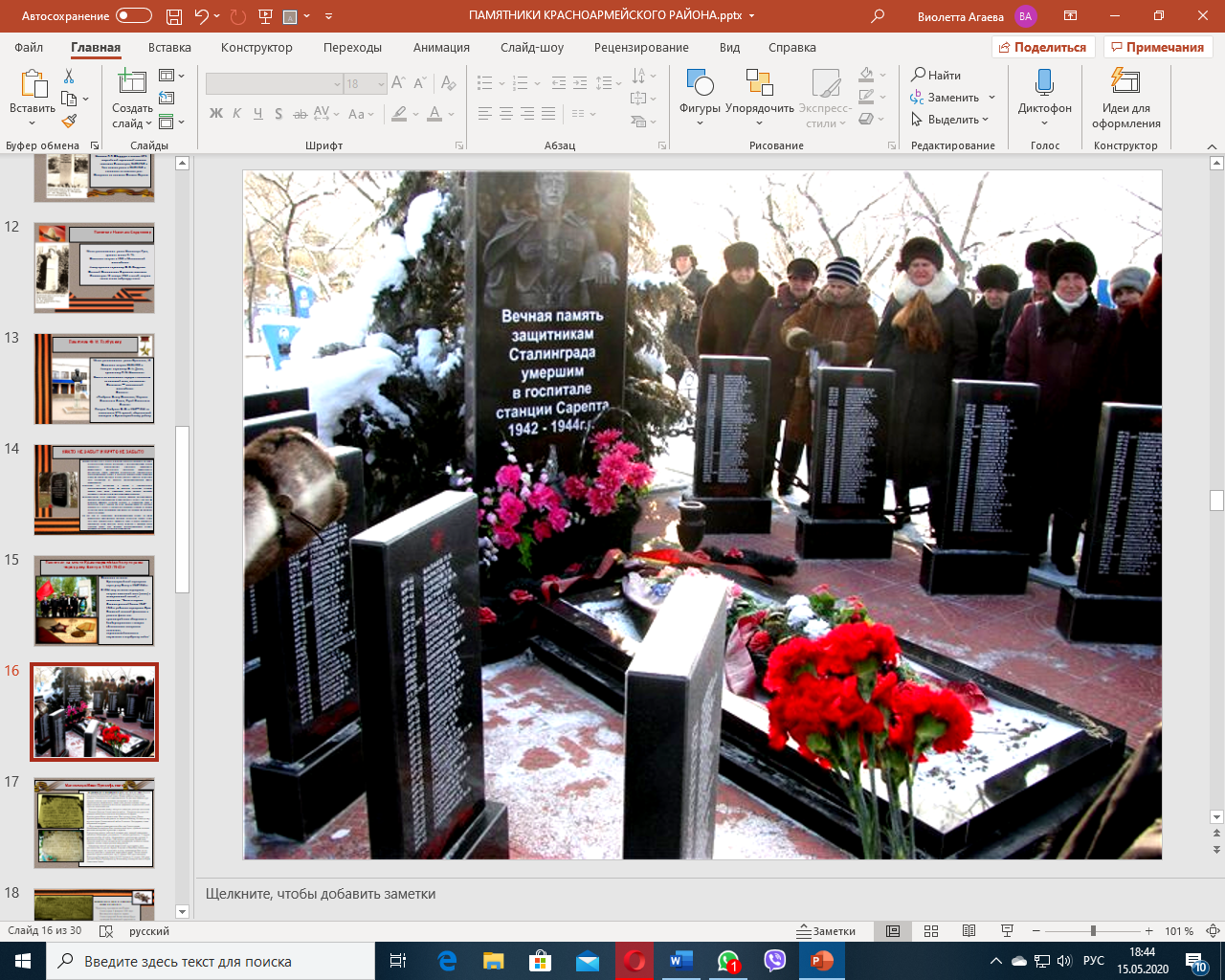The image size is (1225, 980).
Task: Toggle Normal view button in status bar
Action: pos(893,931)
